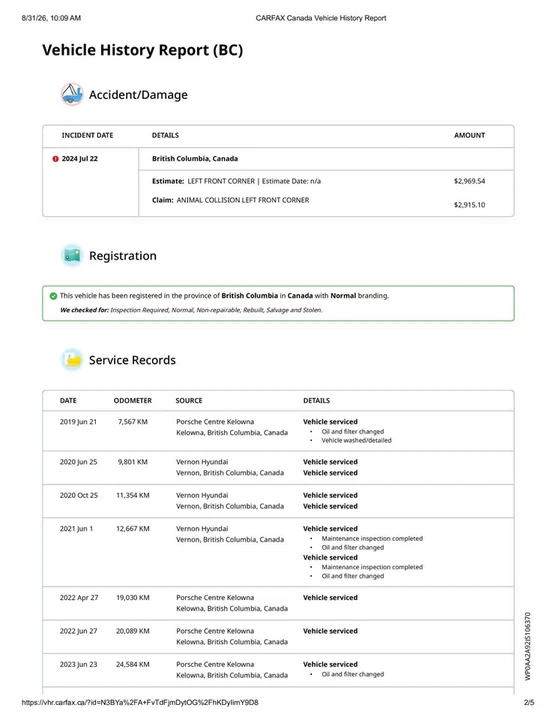Select the 9,801 KM odometer reading
This screenshot has height=720, width=556.
(x=133, y=462)
